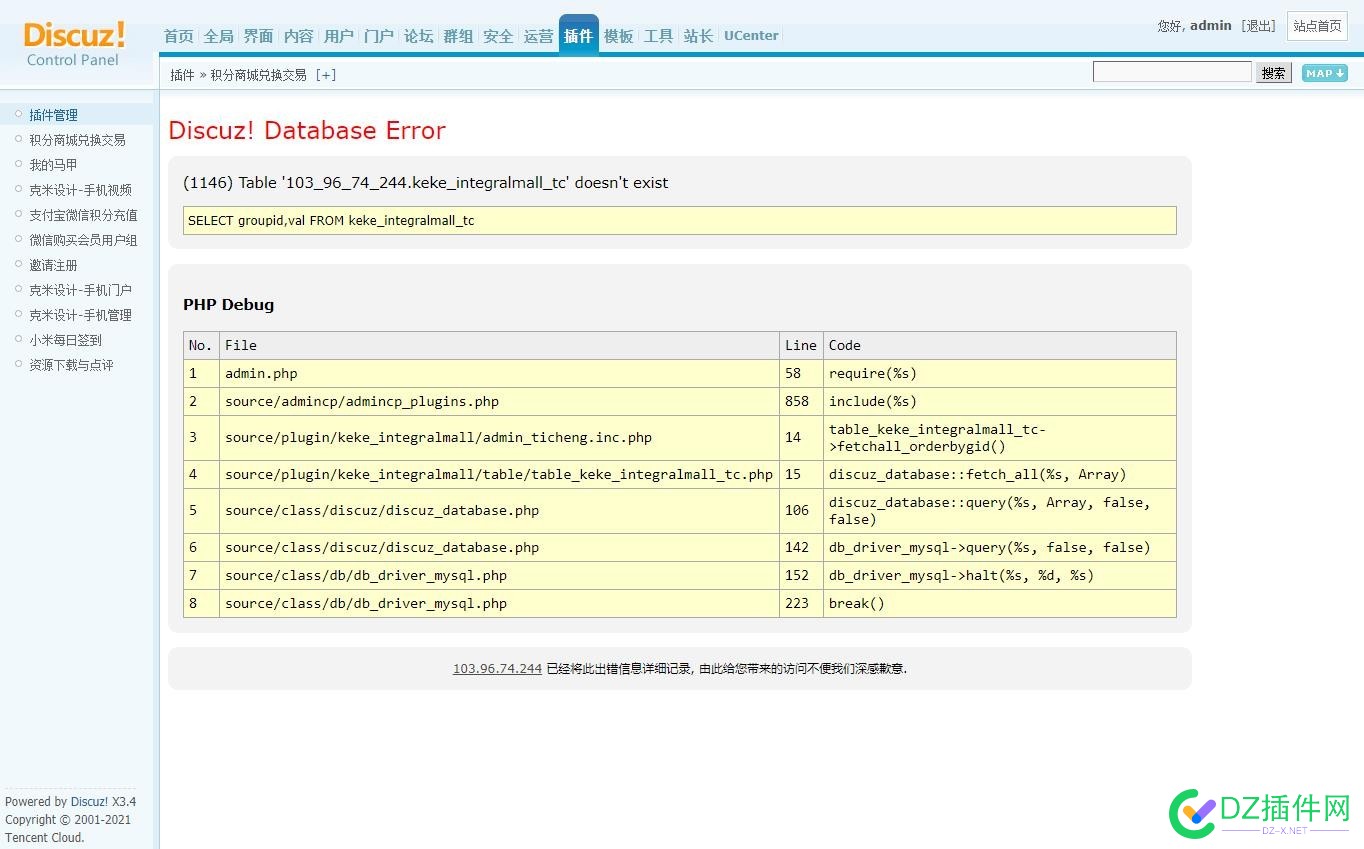Click the Tencent Cloud. footer text

tap(45, 838)
